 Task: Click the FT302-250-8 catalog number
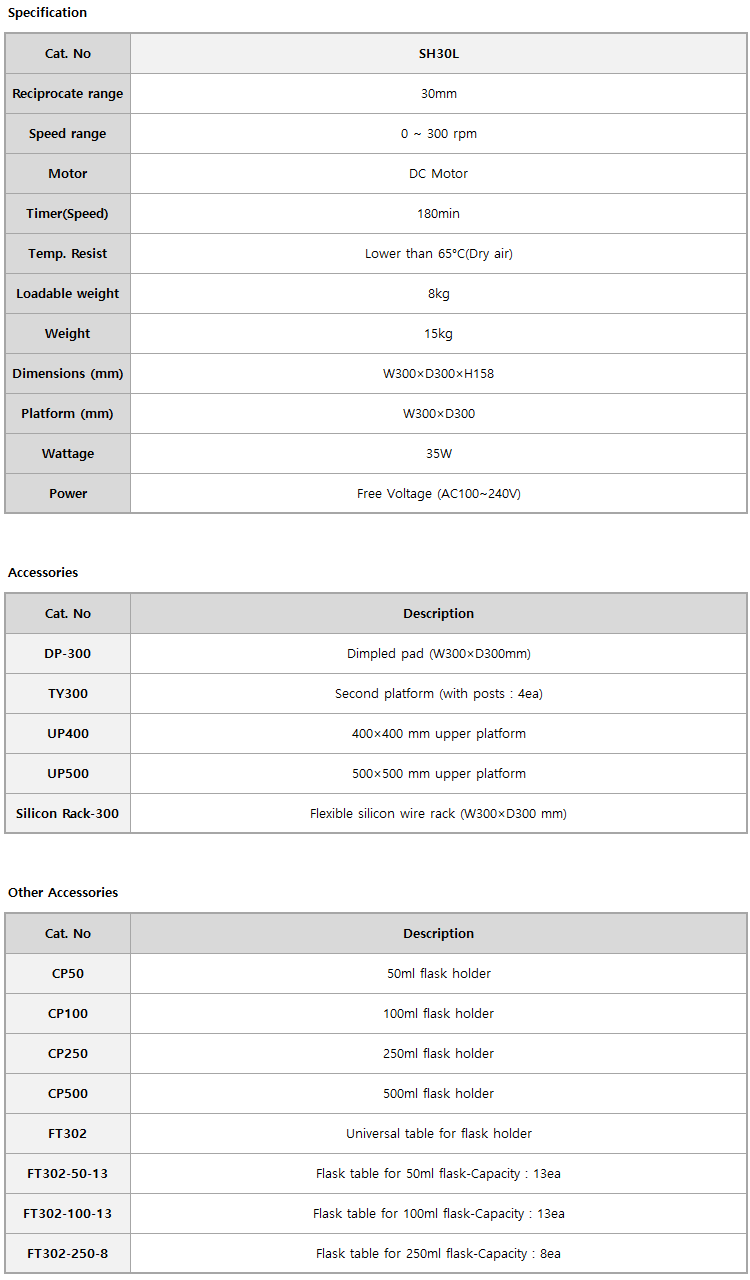coord(68,1254)
